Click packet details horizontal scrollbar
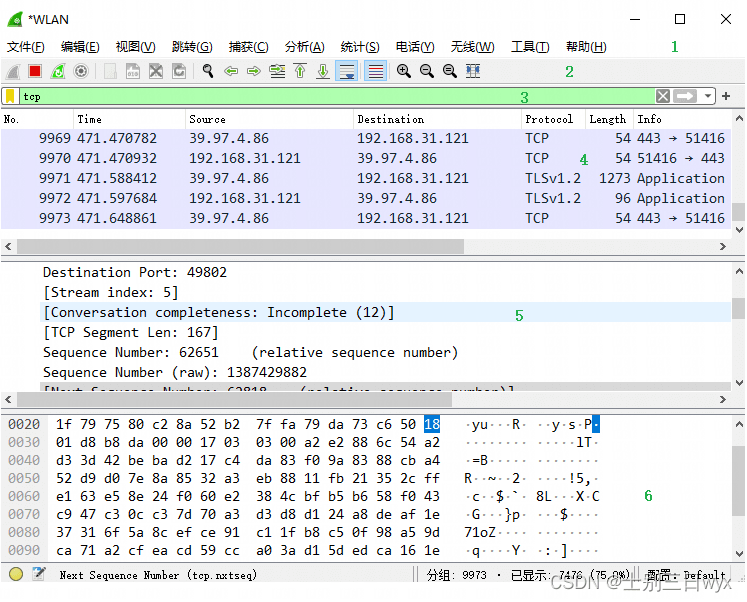 (x=234, y=399)
